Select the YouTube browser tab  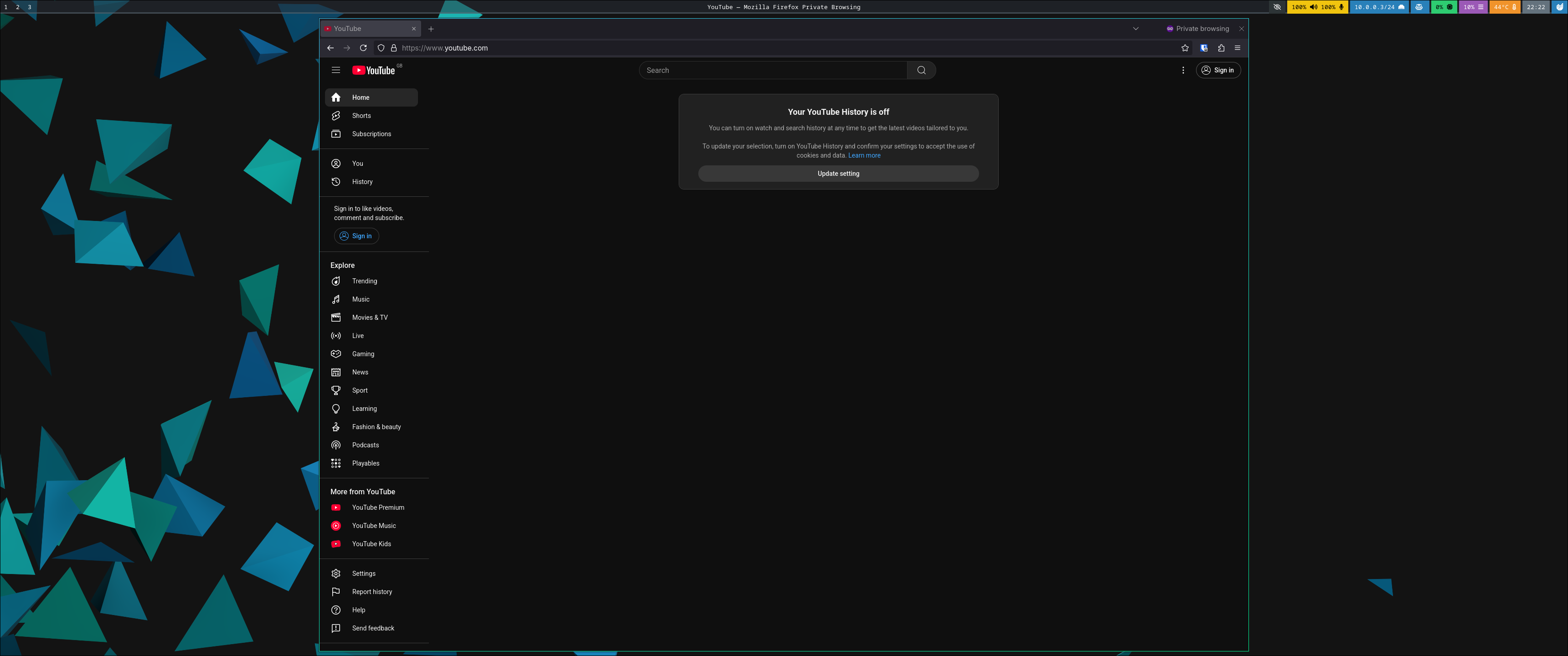pyautogui.click(x=365, y=29)
